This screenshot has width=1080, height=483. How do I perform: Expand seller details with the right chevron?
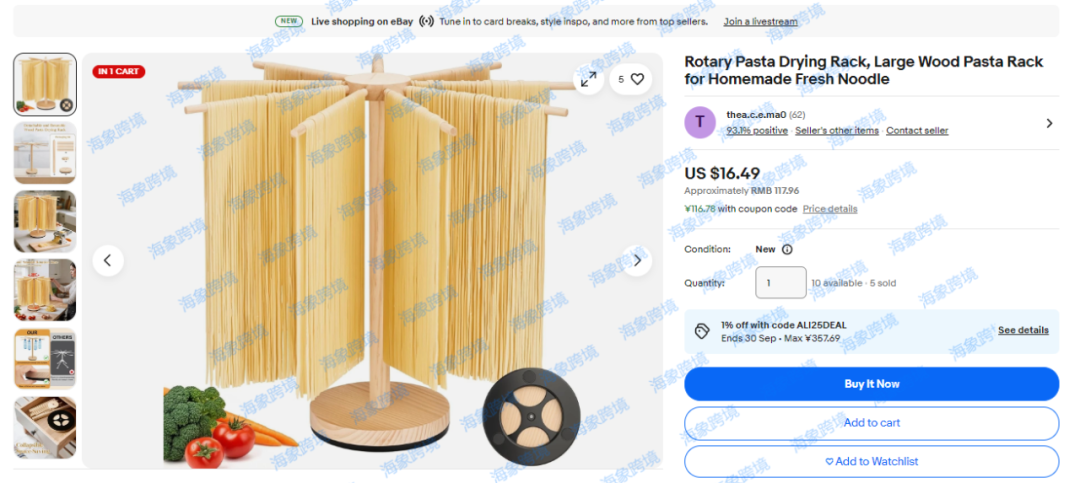click(1049, 123)
